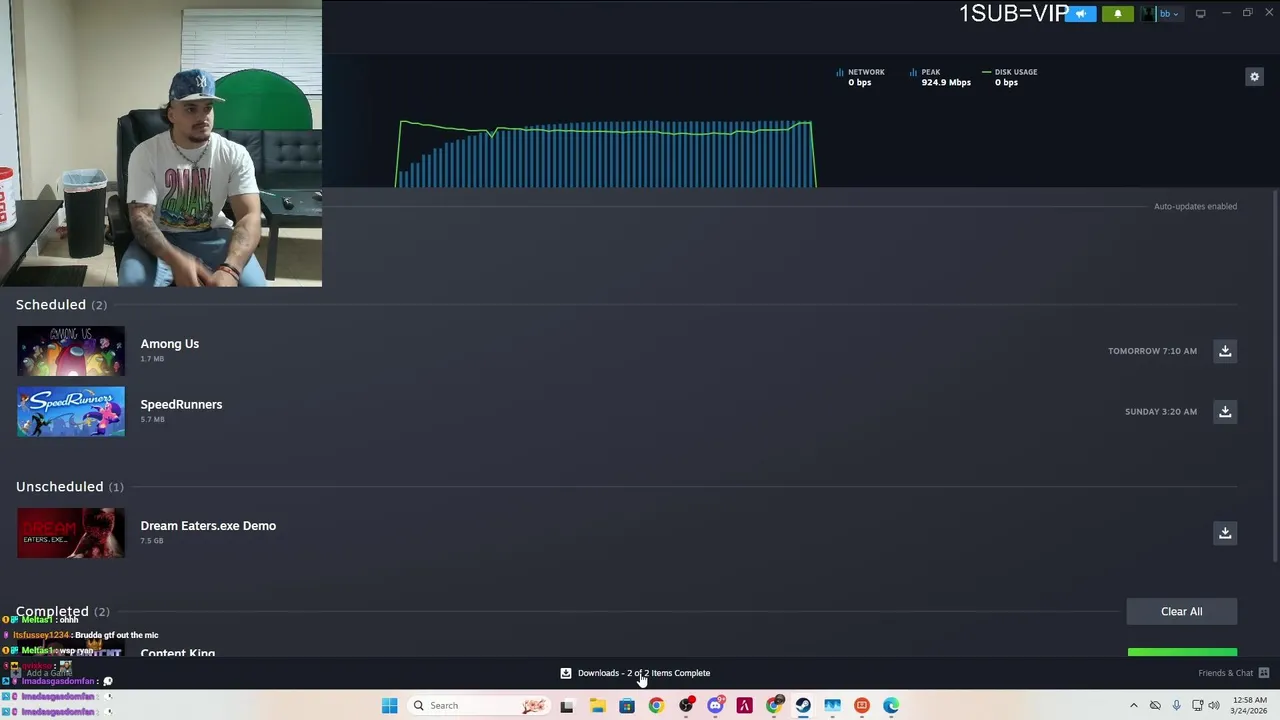Open volume control in system tray
Viewport: 1280px width, 720px height.
(1214, 706)
